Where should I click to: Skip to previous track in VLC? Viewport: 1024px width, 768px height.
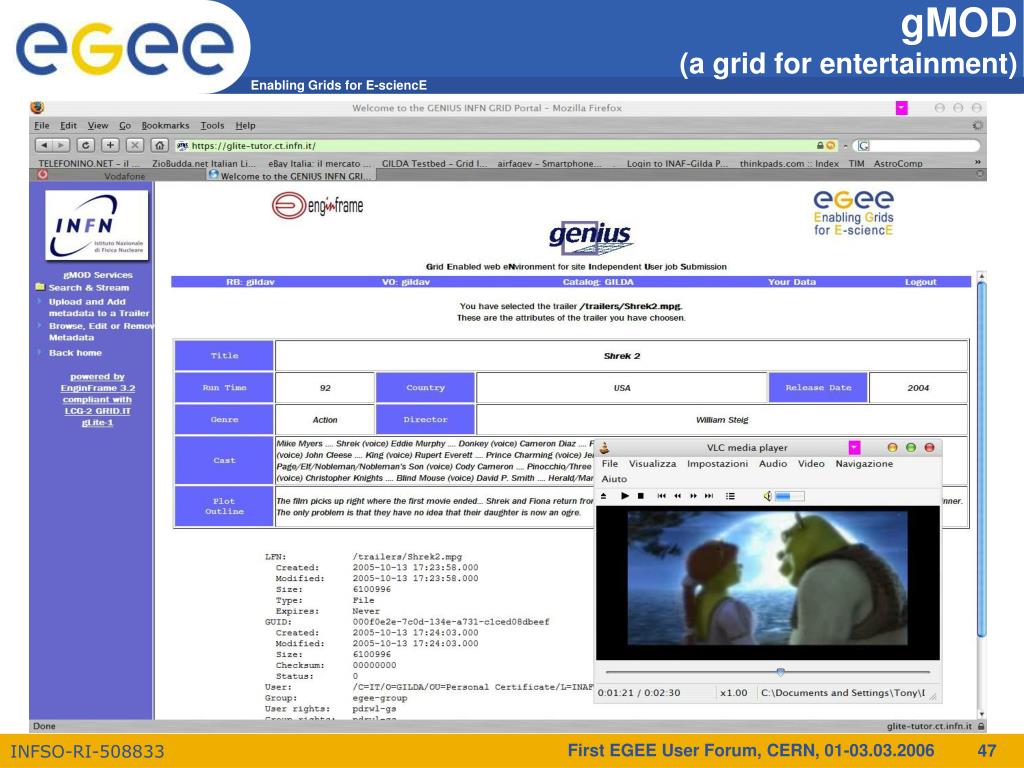click(662, 496)
